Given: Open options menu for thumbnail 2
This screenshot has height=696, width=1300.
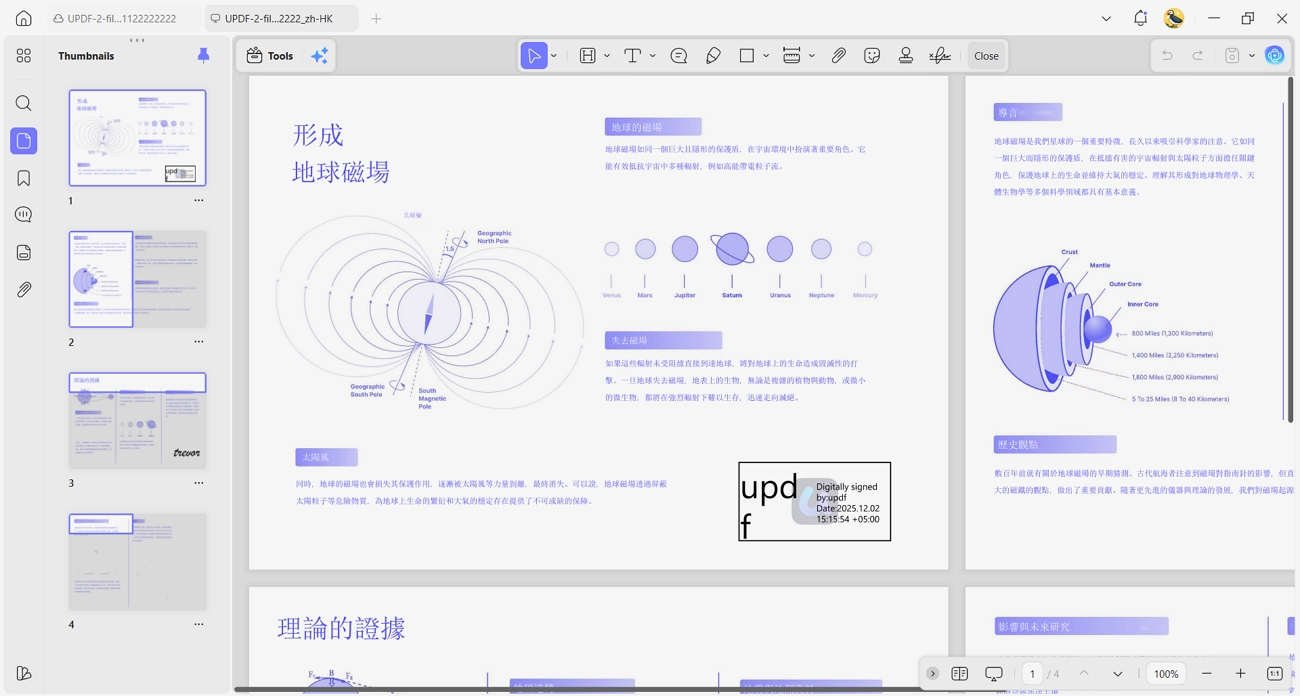Looking at the screenshot, I should pyautogui.click(x=199, y=342).
